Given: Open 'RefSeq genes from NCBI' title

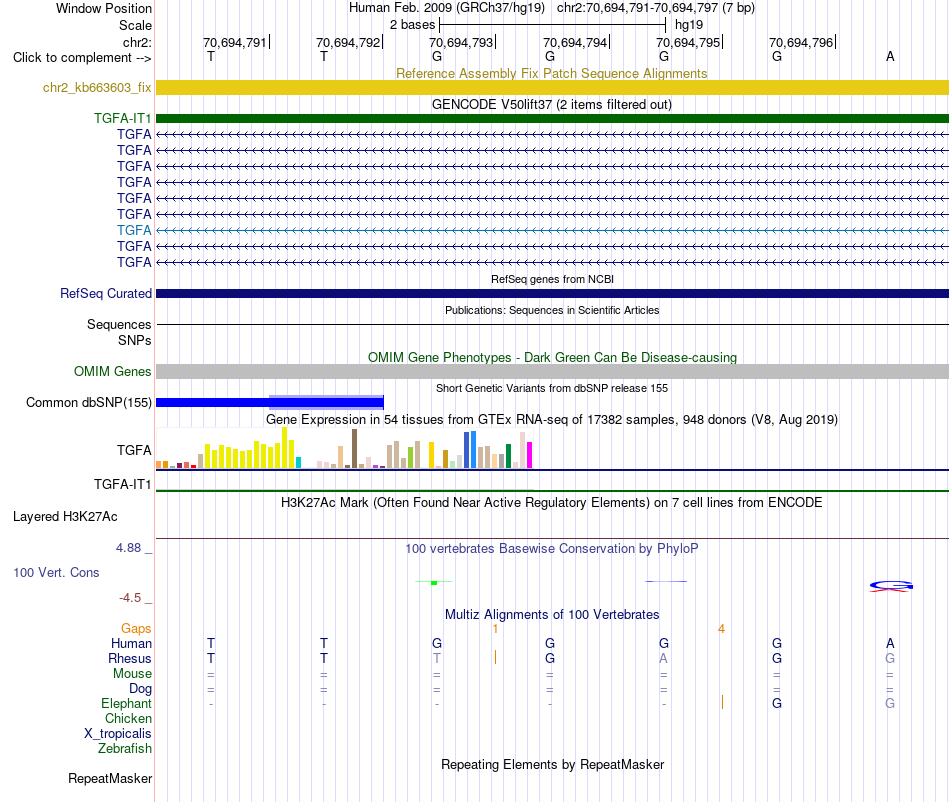Looking at the screenshot, I should pyautogui.click(x=552, y=279).
